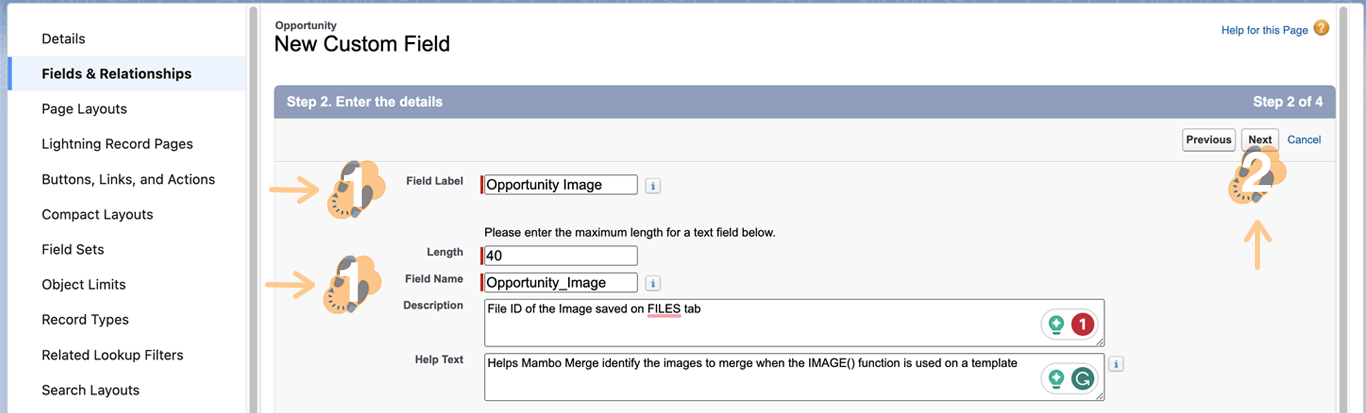The height and width of the screenshot is (413, 1366).
Task: Click the lightbulb icon in Description box
Action: (x=1056, y=325)
